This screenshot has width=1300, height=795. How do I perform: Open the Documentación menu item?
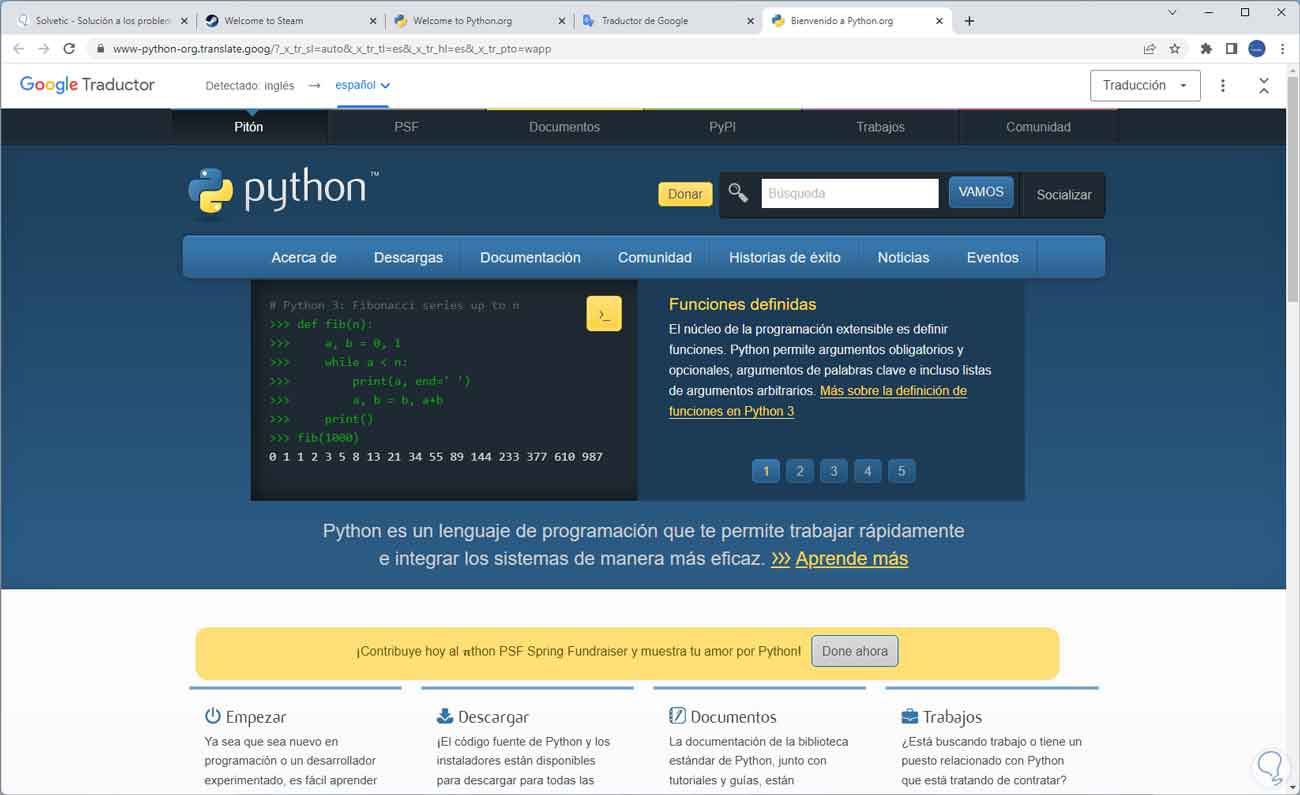530,257
